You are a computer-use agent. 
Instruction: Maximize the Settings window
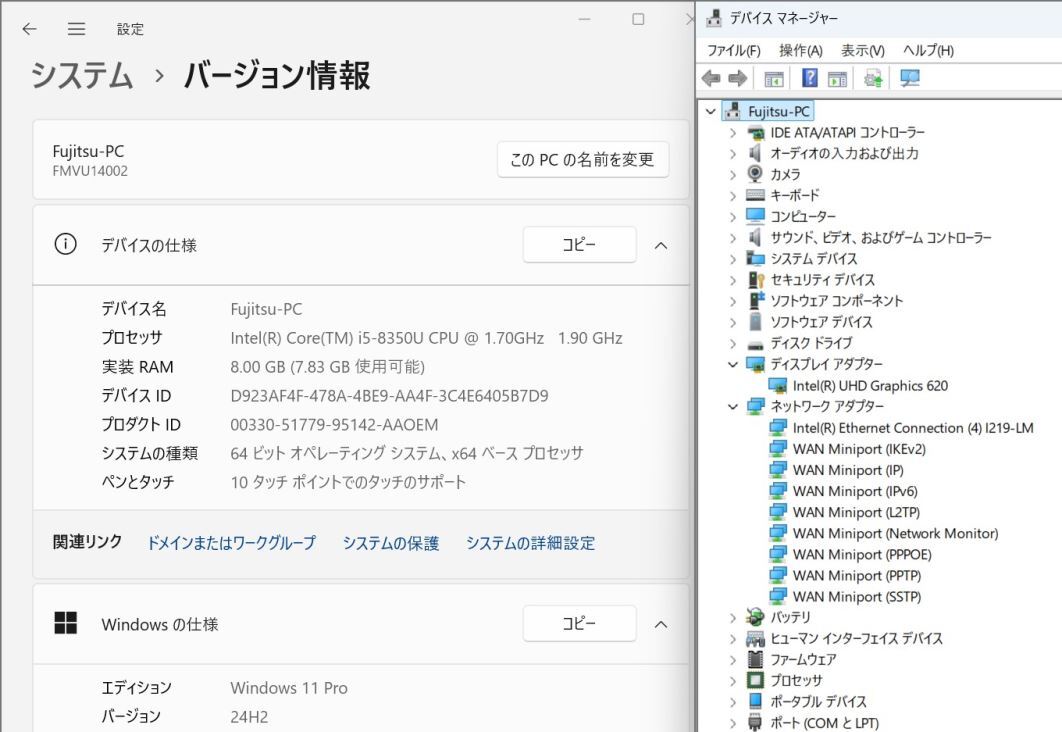pos(638,19)
